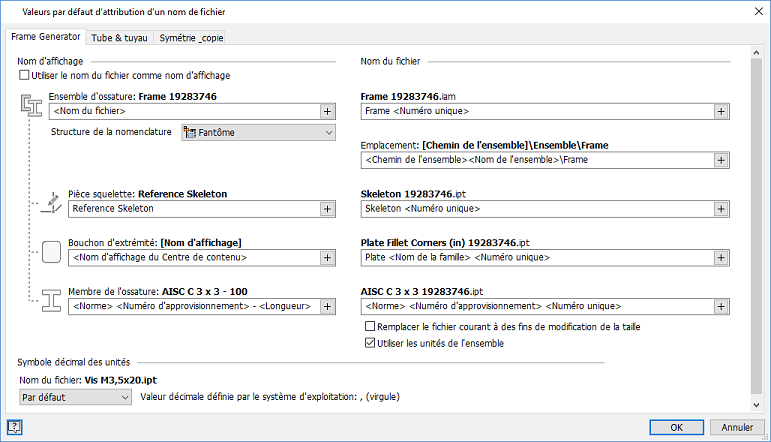Click plus beside the Emplacement path field
The image size is (771, 442).
(721, 160)
